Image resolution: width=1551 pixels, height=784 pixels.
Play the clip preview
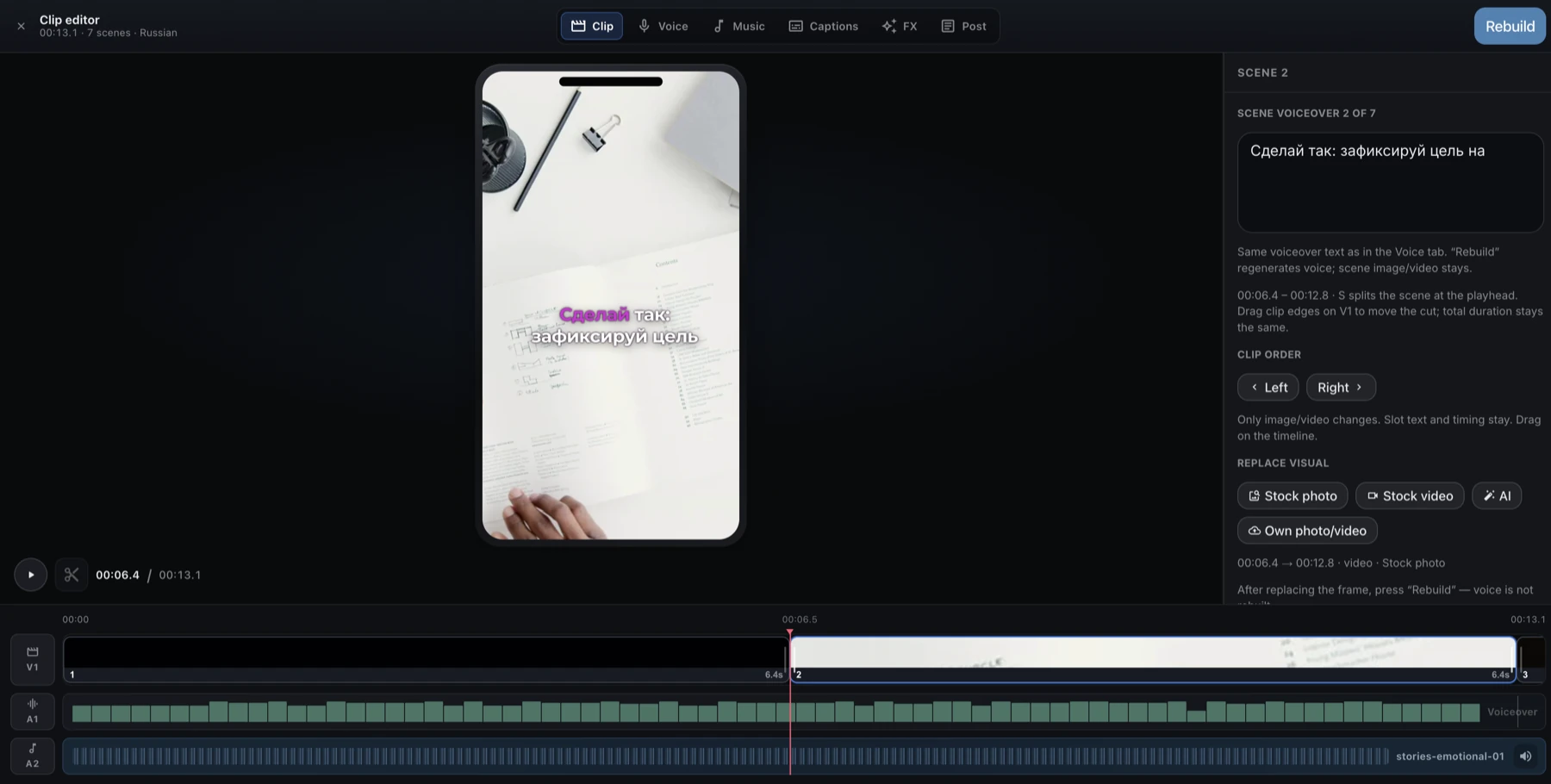click(30, 575)
